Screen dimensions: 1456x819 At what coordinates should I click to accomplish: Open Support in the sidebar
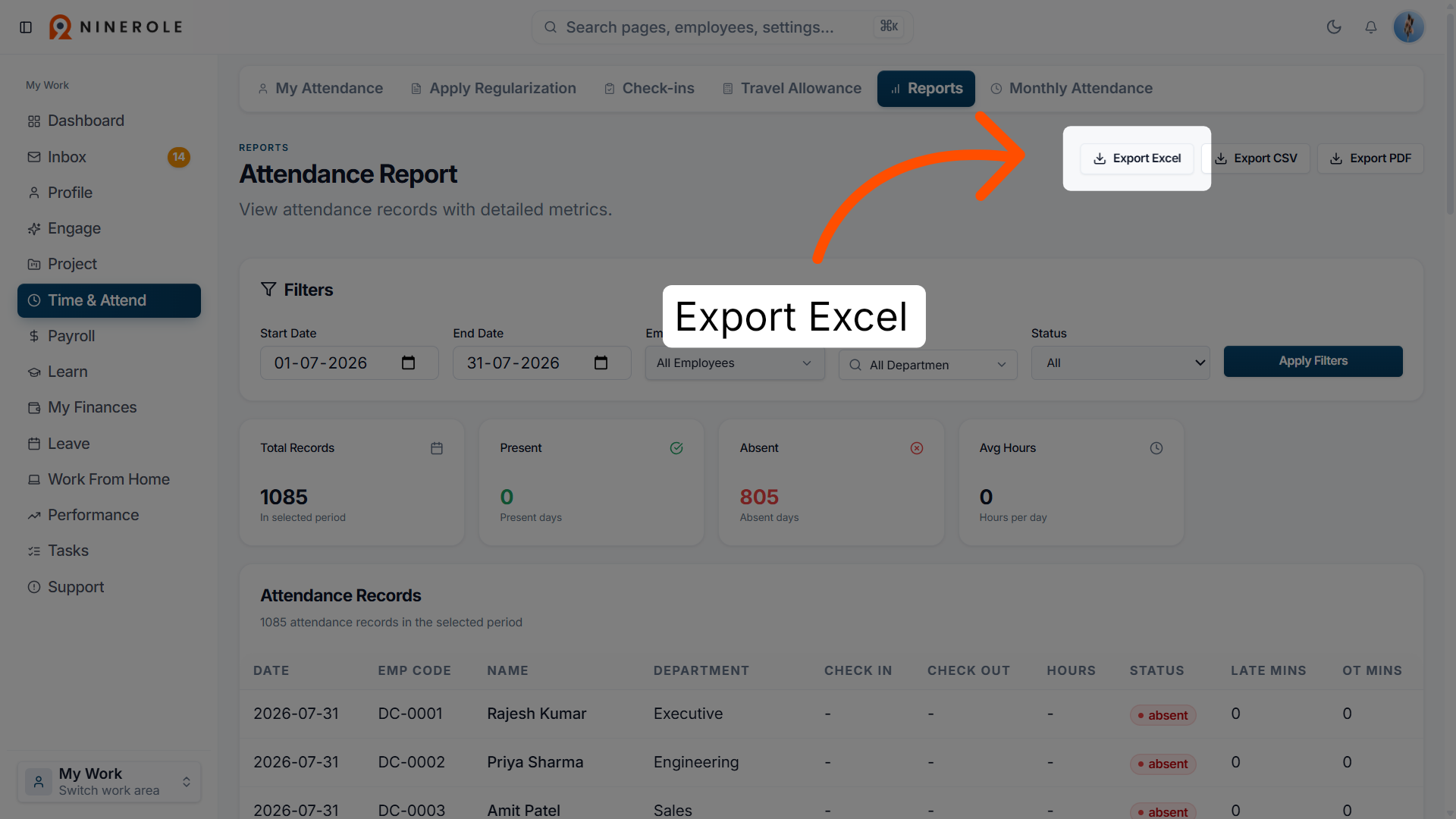109,587
